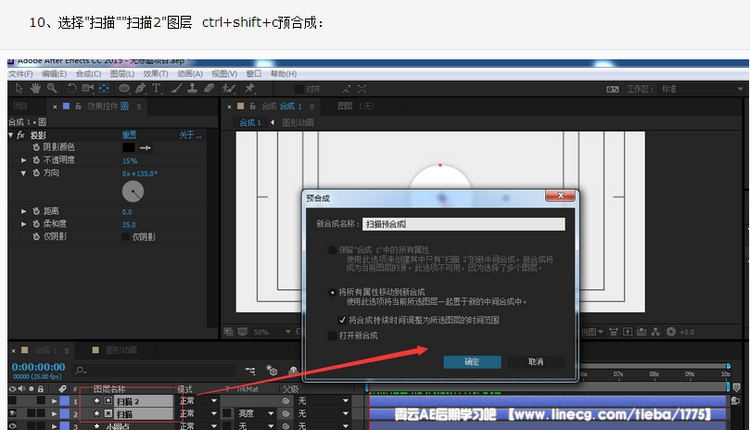Expand layer 1 扫描 2 twirl arrow
The width and height of the screenshot is (750, 430).
(54, 401)
